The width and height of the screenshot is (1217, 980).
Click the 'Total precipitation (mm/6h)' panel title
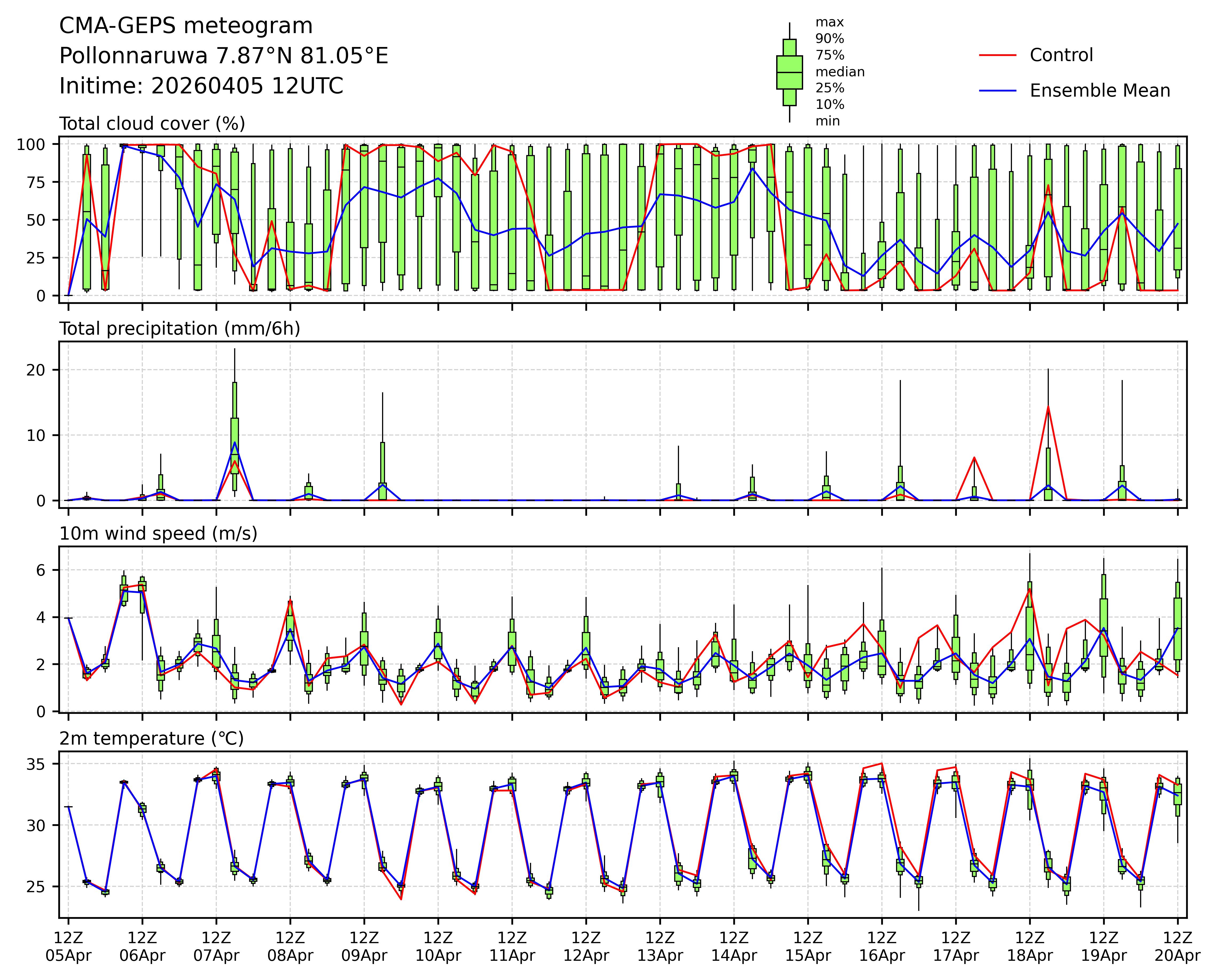click(180, 329)
